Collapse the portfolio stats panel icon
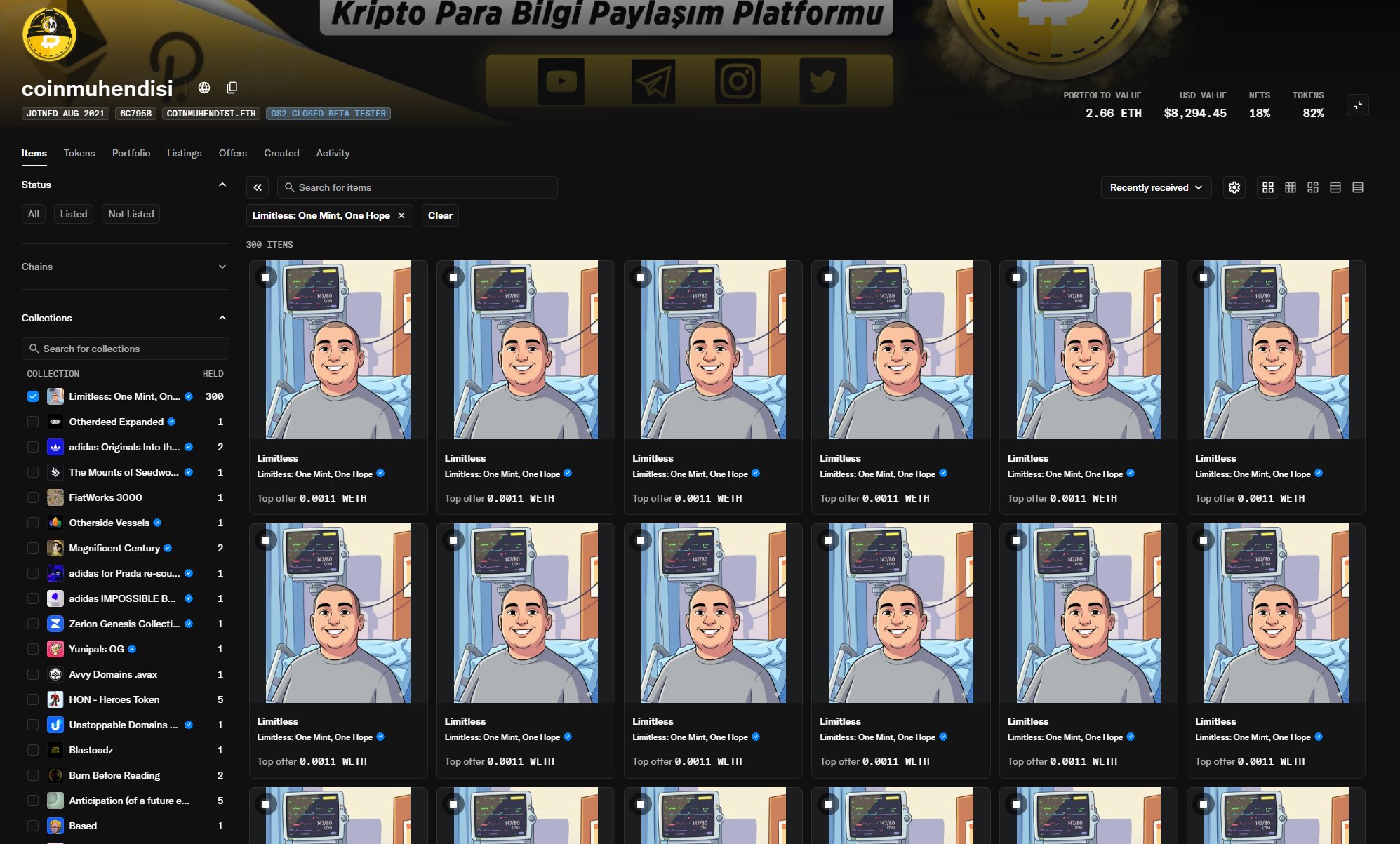 click(x=1358, y=105)
